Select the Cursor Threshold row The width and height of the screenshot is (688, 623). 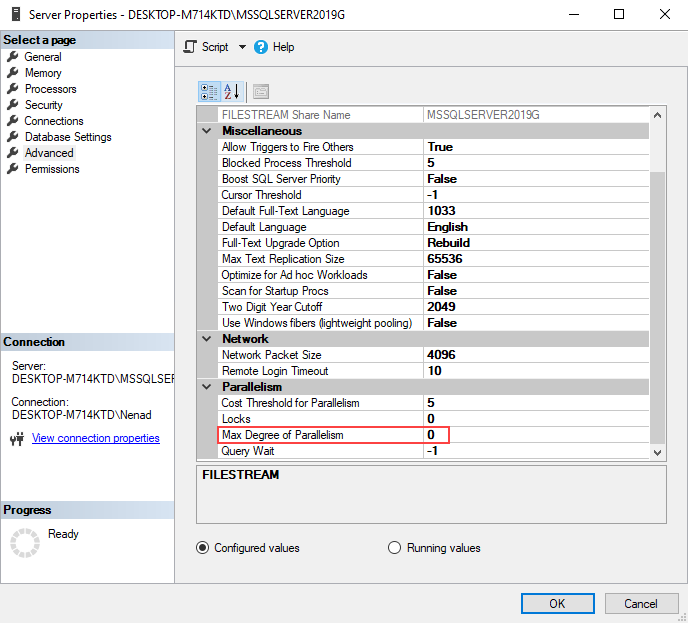pos(433,195)
